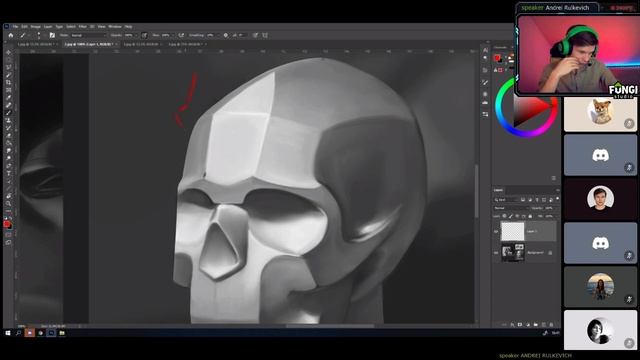Change the screen mode via toolbar icon
The height and width of the screenshot is (360, 640).
tap(8, 242)
